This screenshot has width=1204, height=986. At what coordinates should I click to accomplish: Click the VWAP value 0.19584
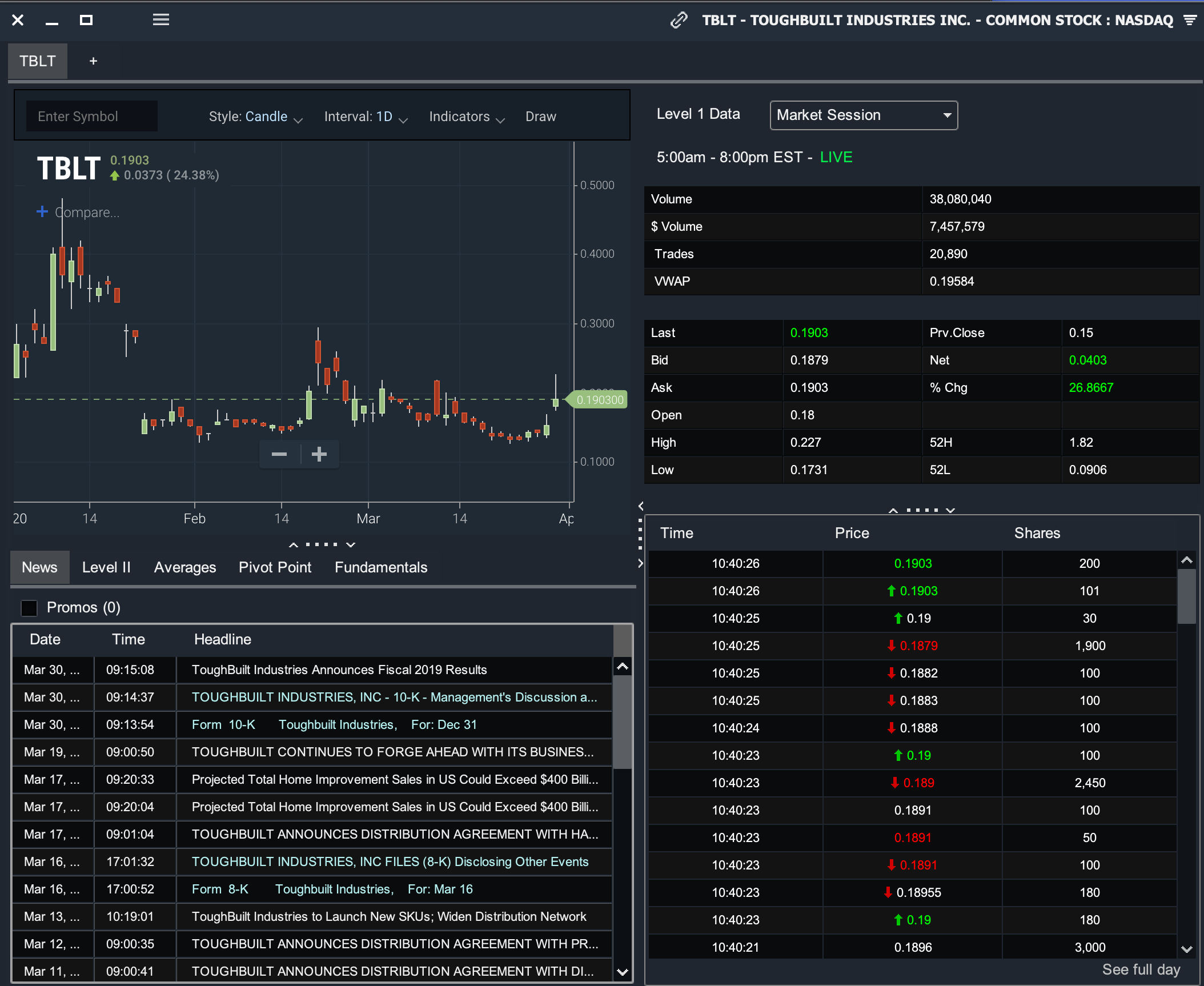click(952, 281)
